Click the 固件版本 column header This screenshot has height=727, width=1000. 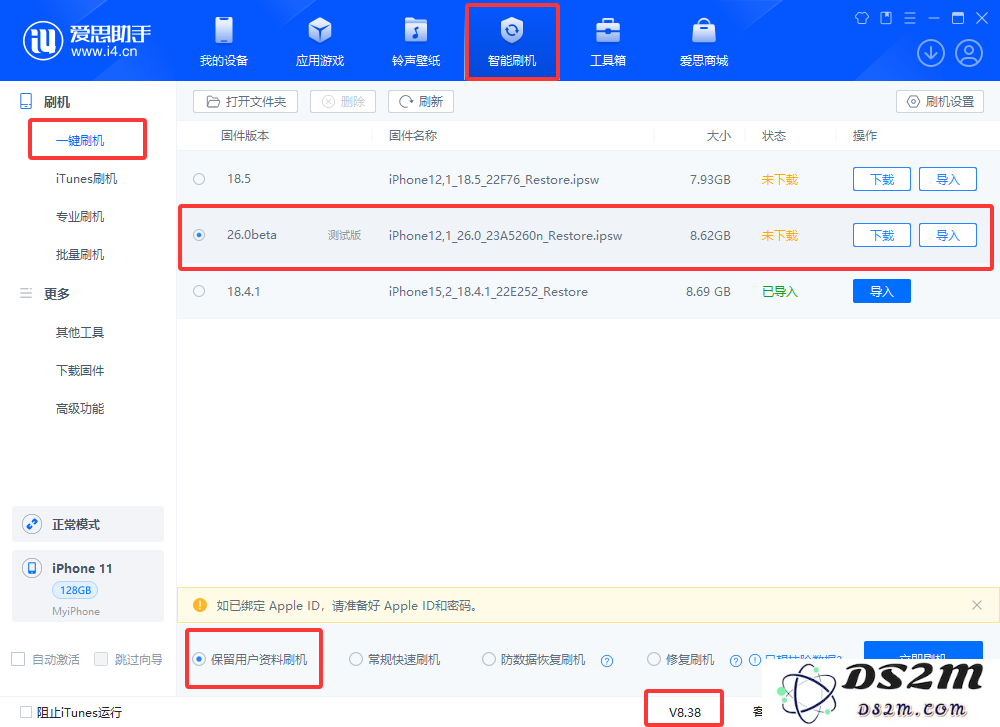pos(245,136)
